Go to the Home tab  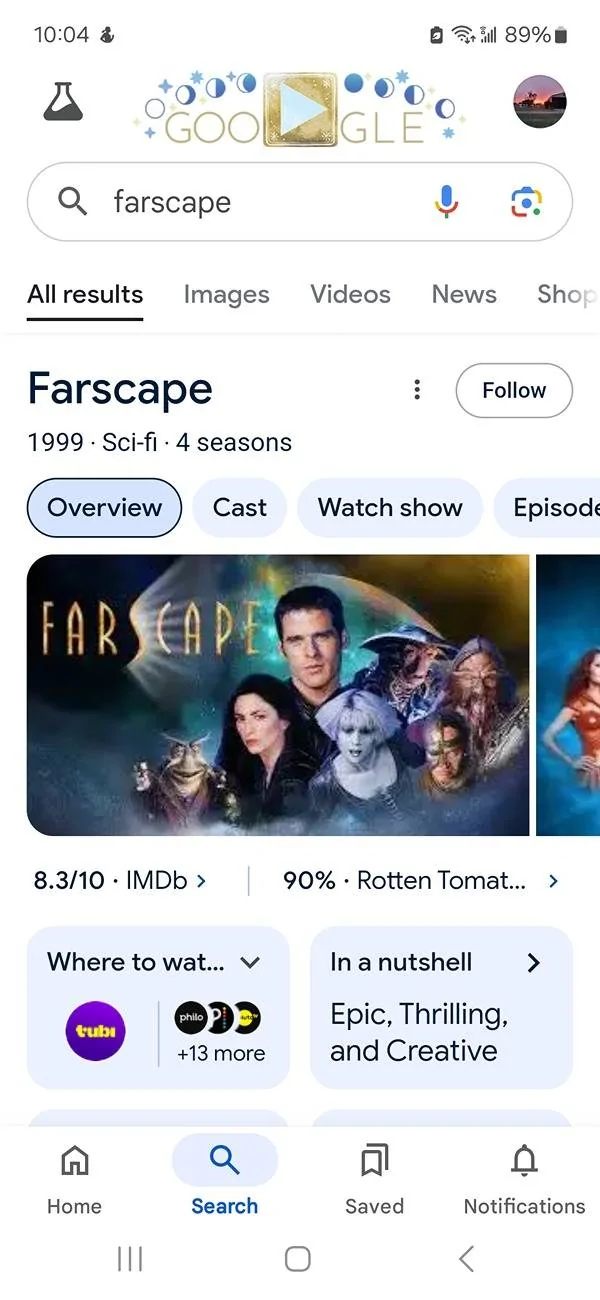point(74,1180)
